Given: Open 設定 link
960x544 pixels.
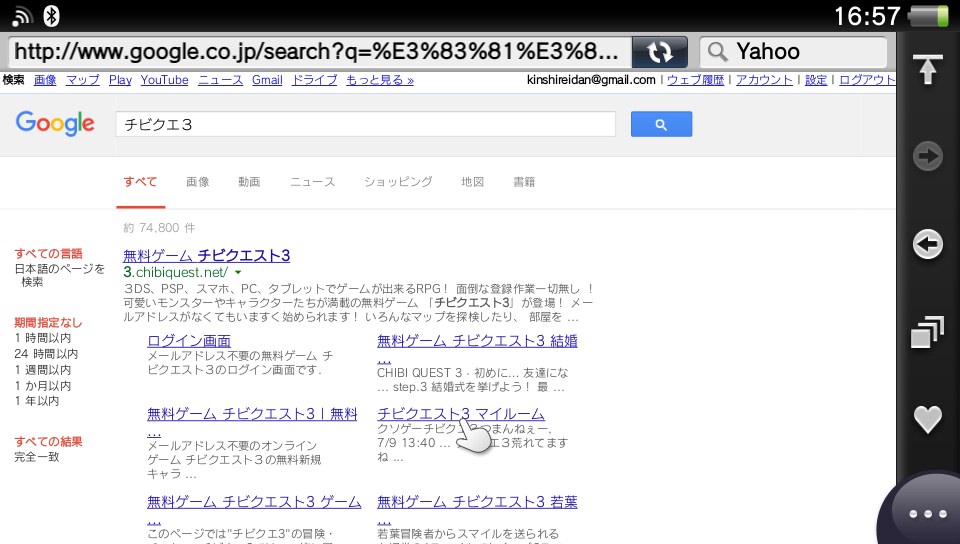Looking at the screenshot, I should [816, 80].
